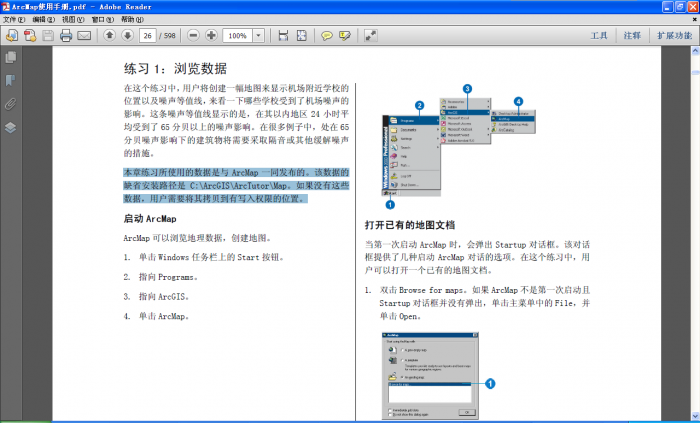The height and width of the screenshot is (423, 700).
Task: Open the 帮助 menu
Action: coord(132,20)
